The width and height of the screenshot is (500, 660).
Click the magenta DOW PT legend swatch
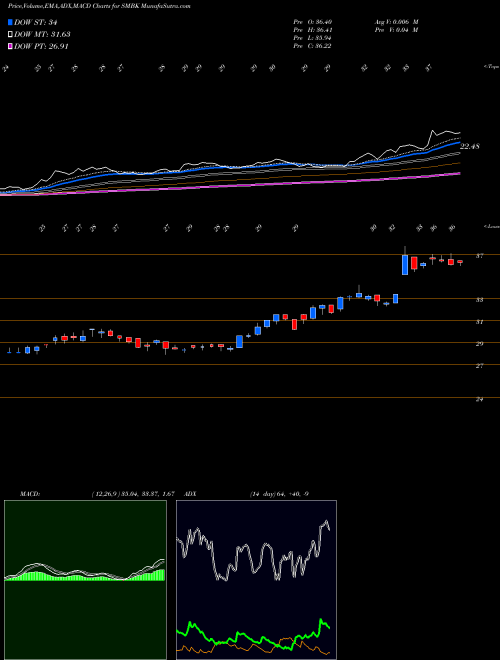(11, 46)
